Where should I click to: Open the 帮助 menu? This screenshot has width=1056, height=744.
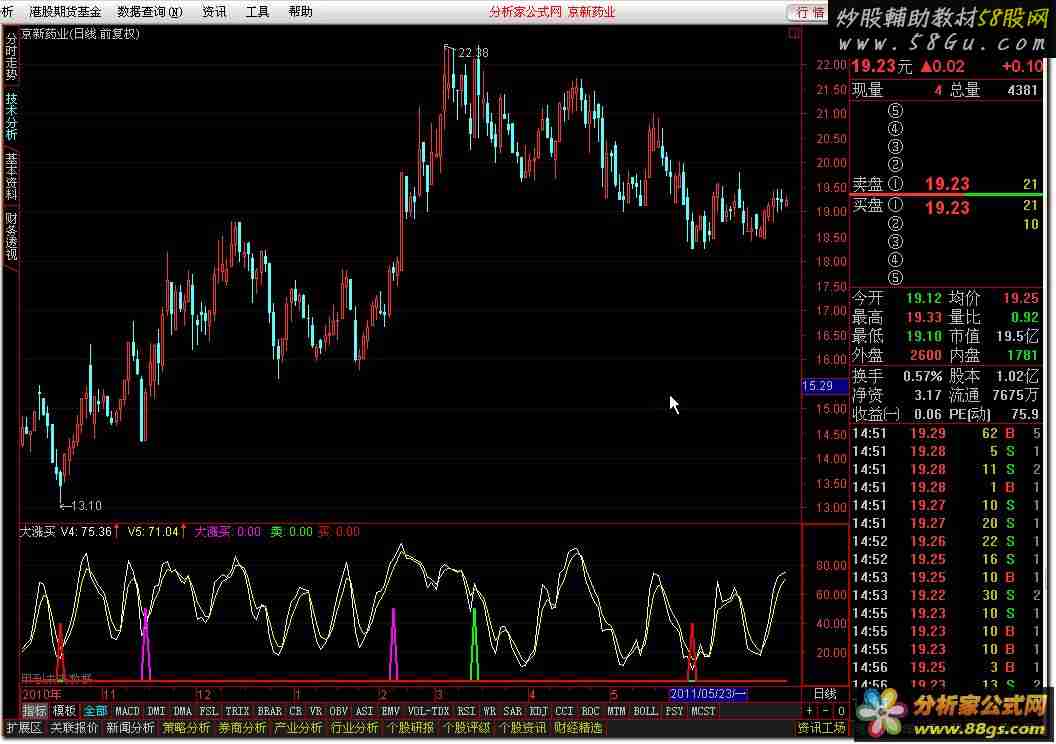[300, 11]
